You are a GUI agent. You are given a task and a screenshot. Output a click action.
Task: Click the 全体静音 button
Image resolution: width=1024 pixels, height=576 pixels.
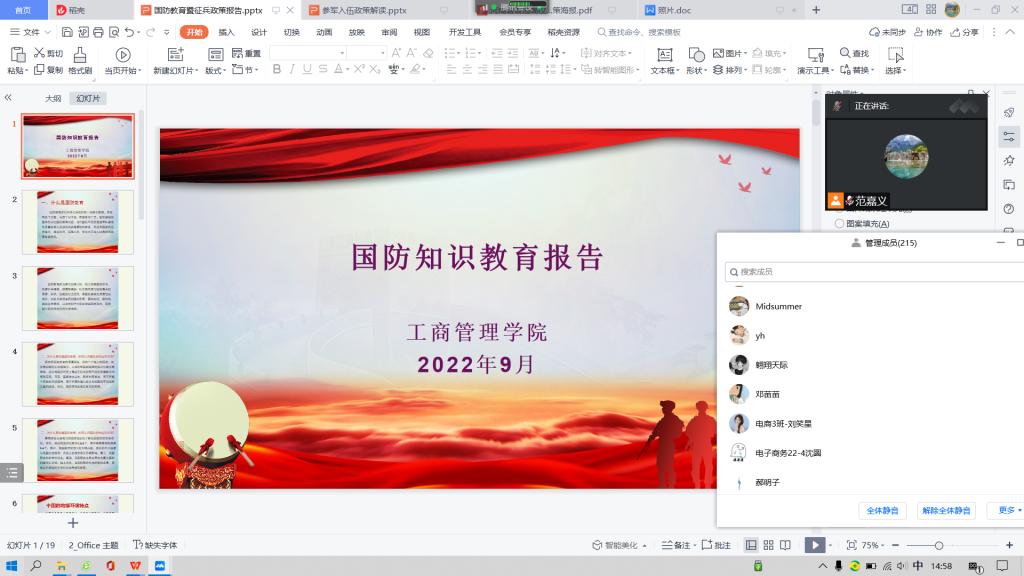point(882,511)
